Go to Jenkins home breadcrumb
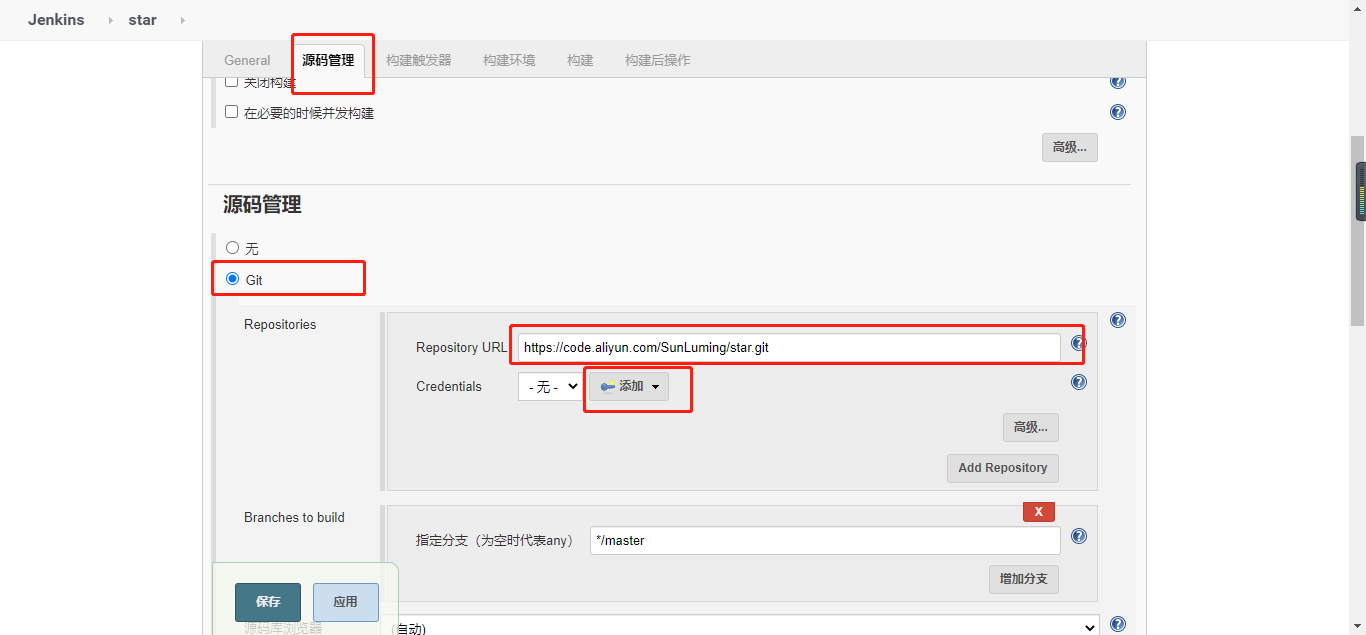The image size is (1366, 635). tap(56, 20)
